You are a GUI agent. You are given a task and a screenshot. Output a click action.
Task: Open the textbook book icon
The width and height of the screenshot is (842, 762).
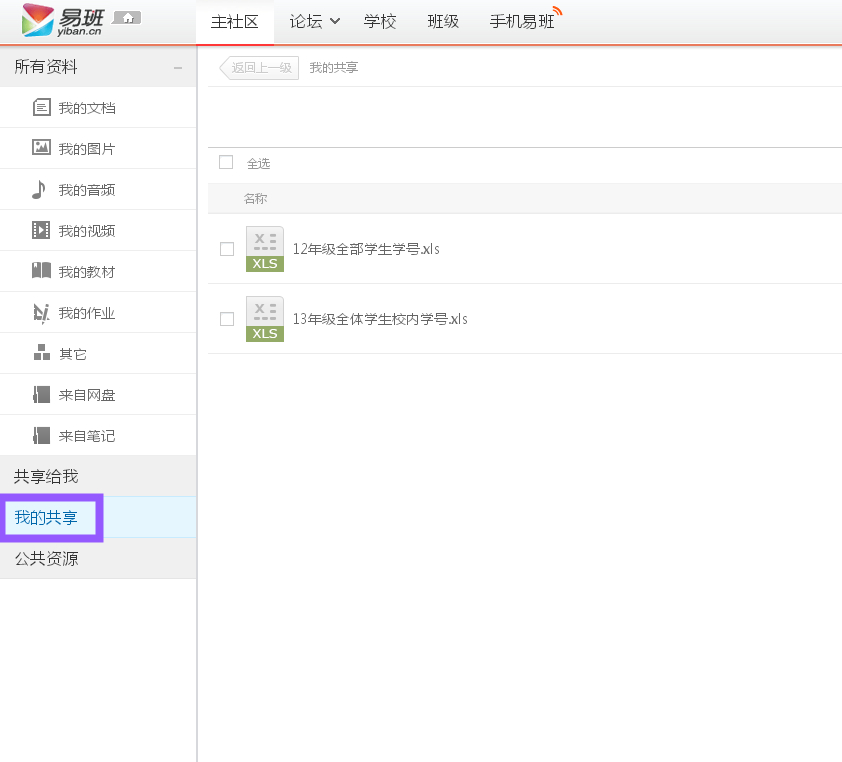[x=41, y=271]
